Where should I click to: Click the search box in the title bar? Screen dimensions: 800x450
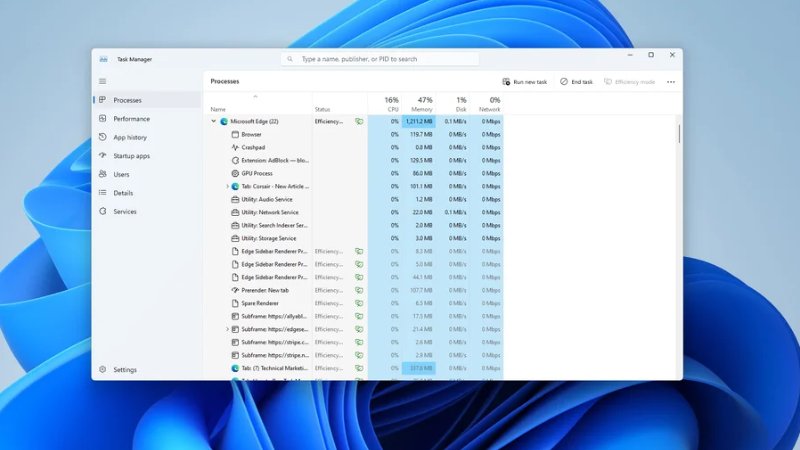point(380,59)
